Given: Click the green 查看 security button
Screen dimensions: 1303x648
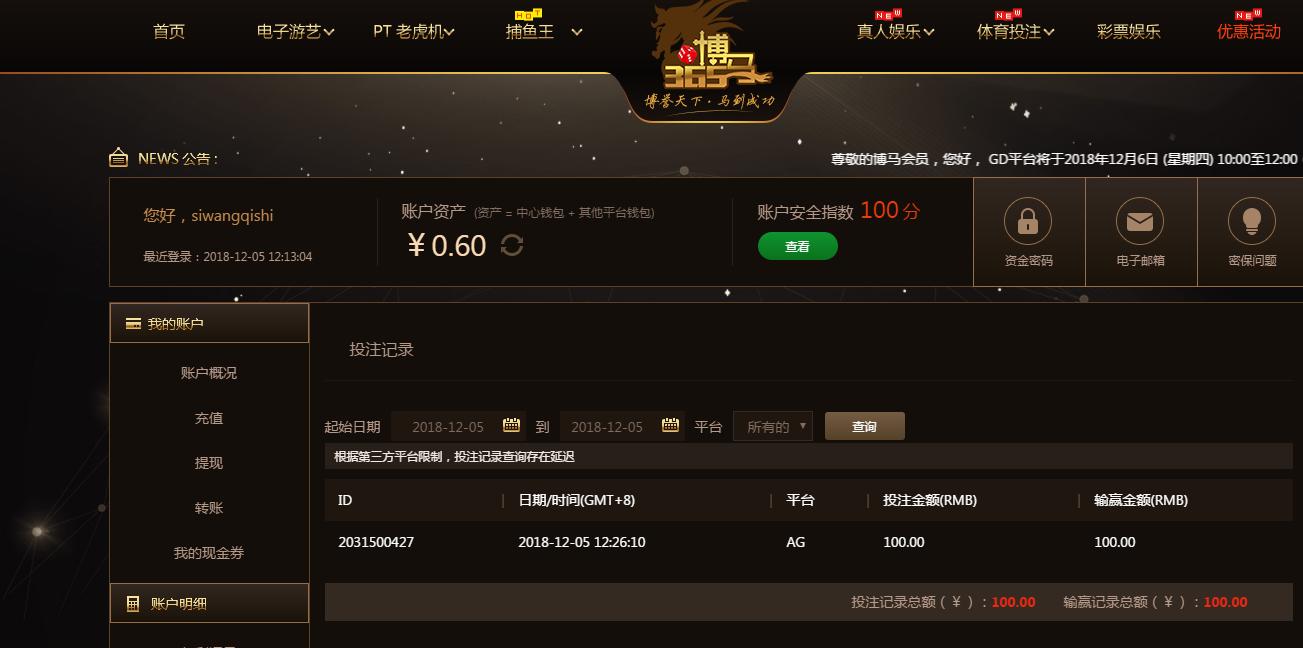Looking at the screenshot, I should click(797, 246).
